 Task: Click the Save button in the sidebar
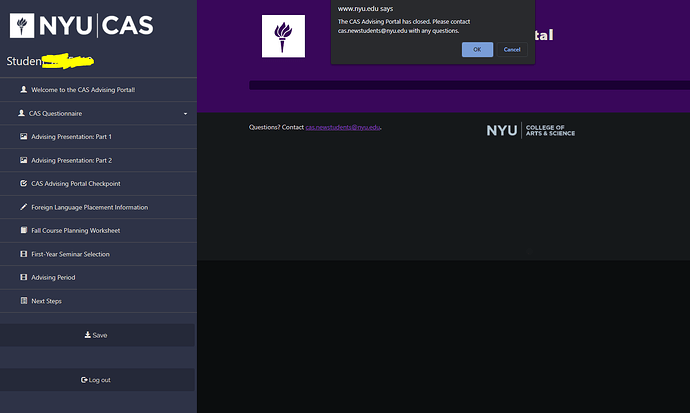point(97,335)
